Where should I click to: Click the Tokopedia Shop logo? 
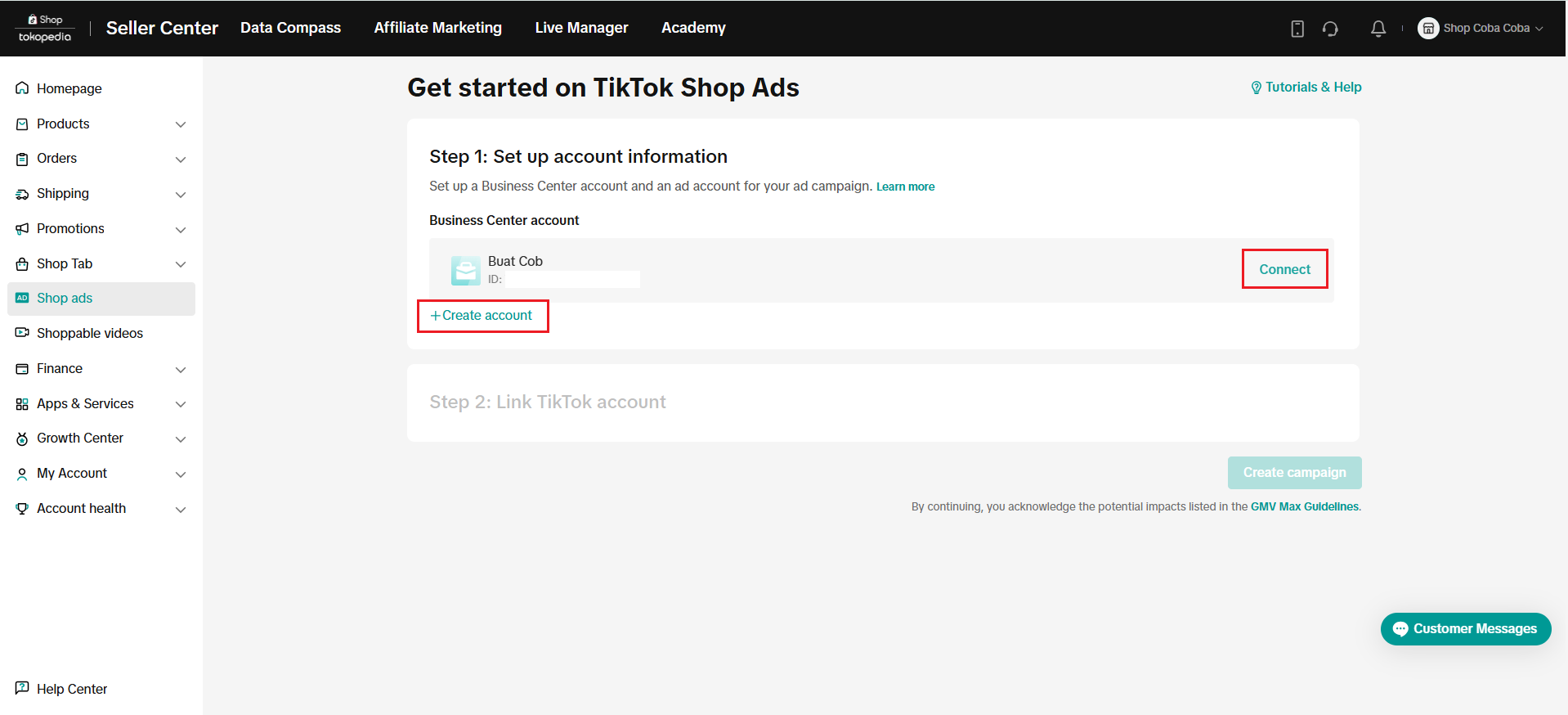pos(45,29)
